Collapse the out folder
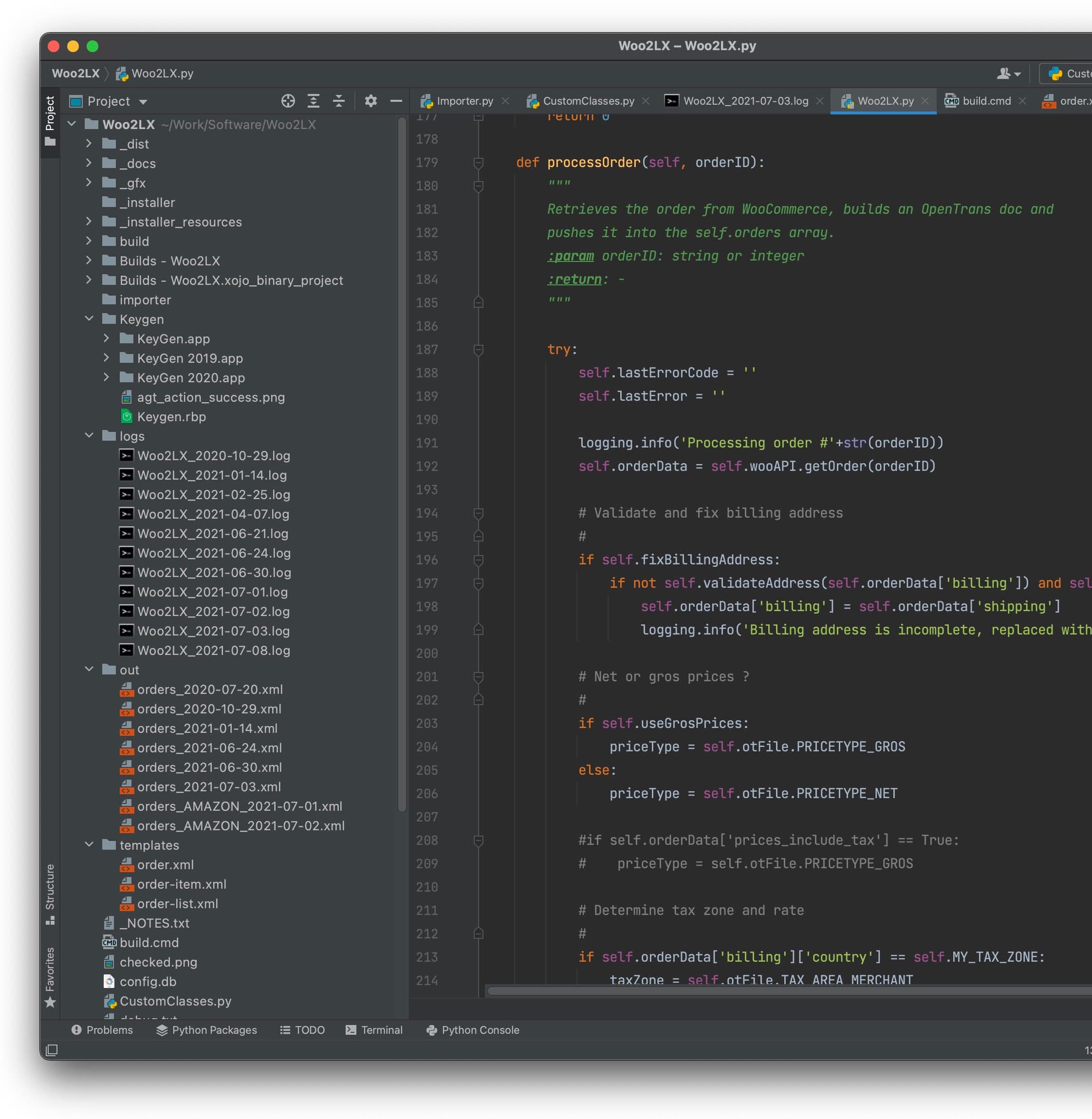 89,670
